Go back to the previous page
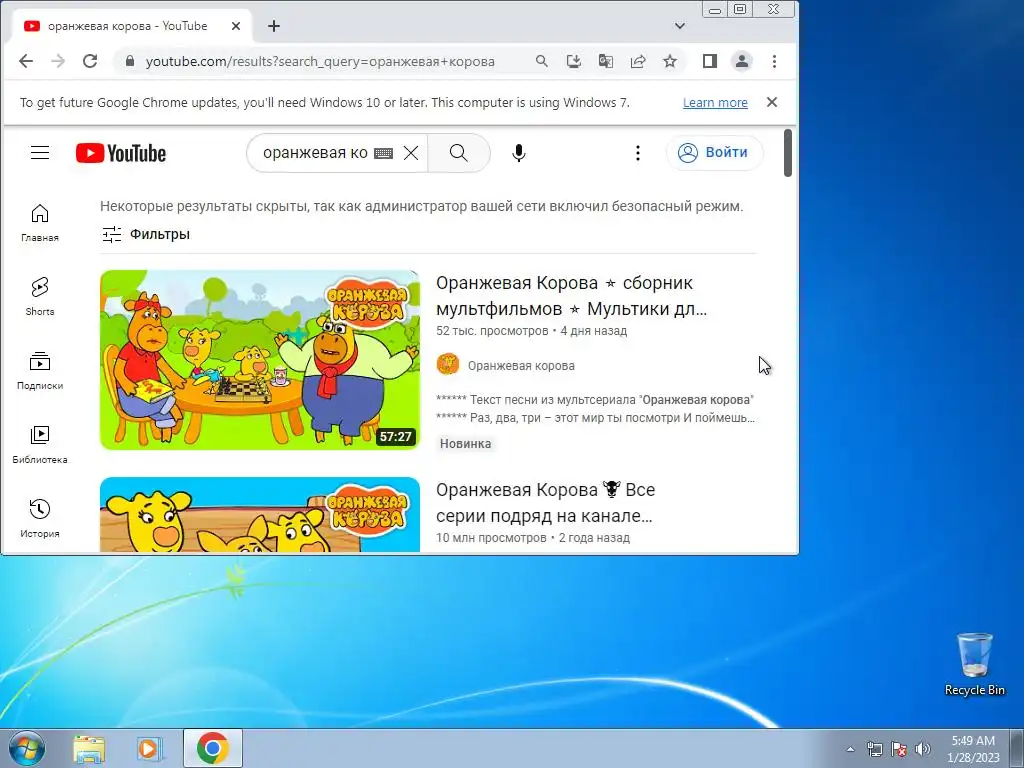The height and width of the screenshot is (768, 1024). click(25, 61)
